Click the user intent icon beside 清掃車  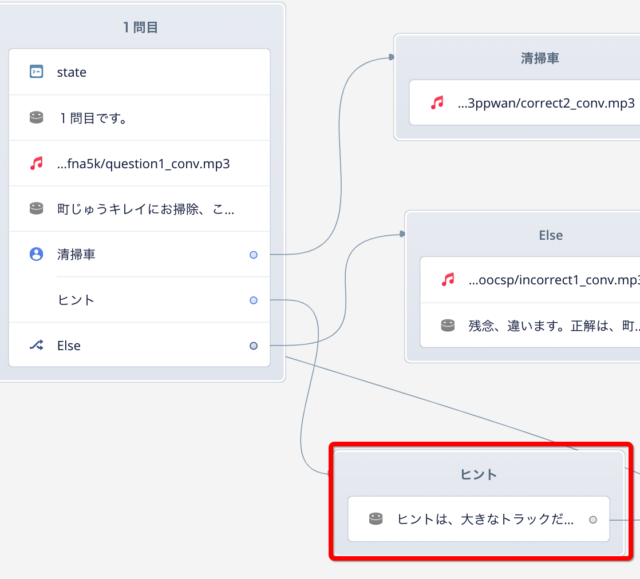[36, 254]
